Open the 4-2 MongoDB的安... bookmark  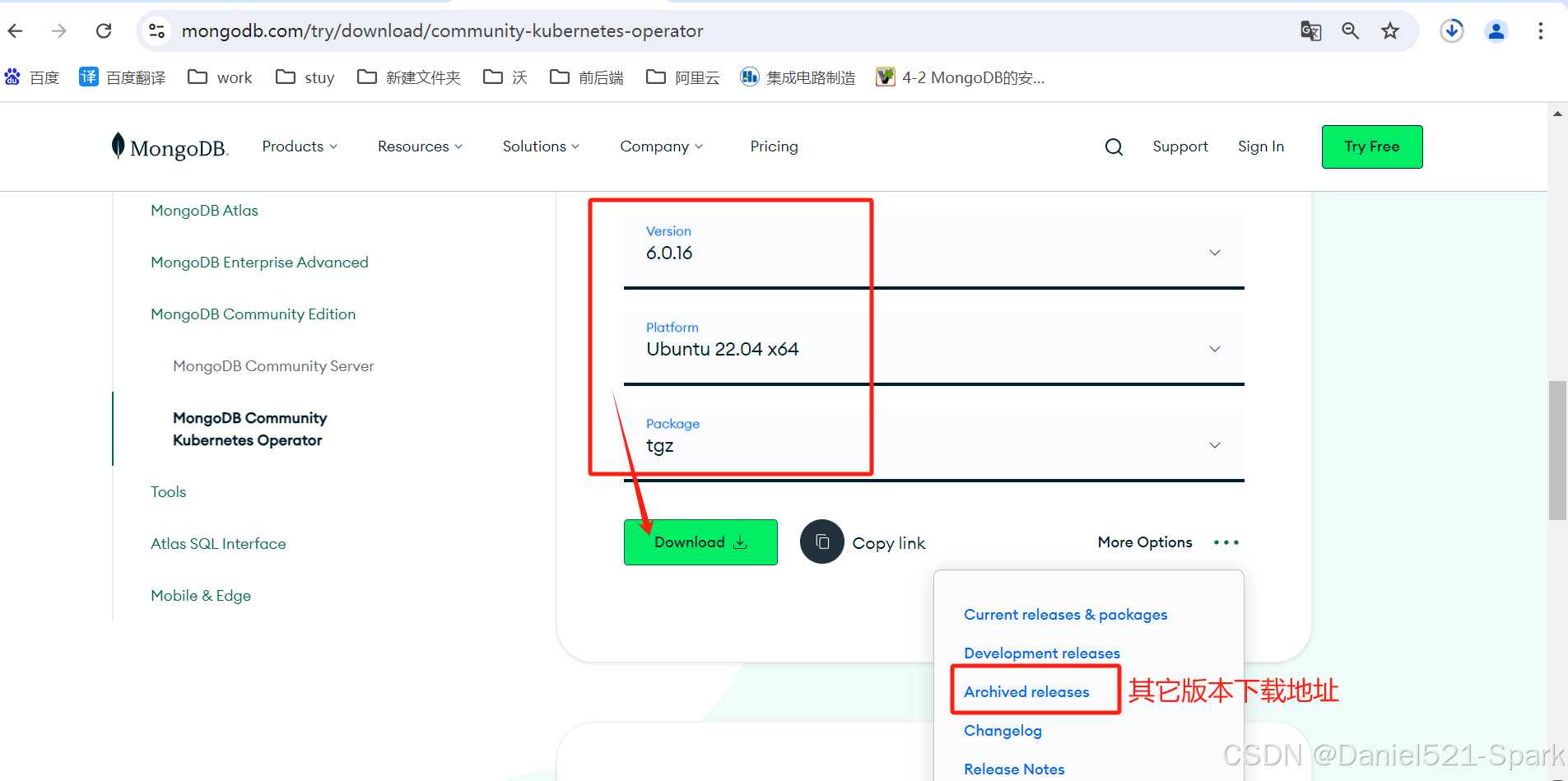pos(960,77)
